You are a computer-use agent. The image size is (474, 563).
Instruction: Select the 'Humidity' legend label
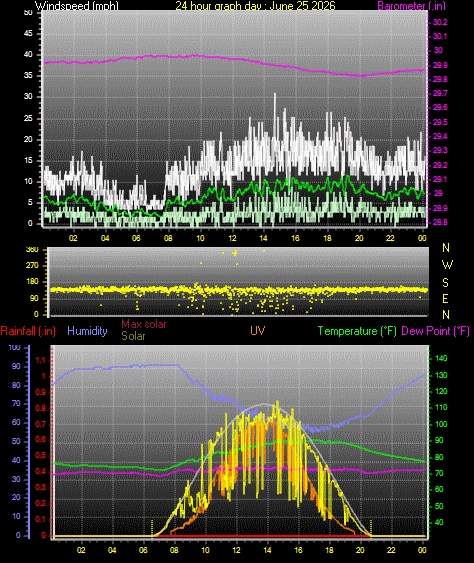(87, 331)
